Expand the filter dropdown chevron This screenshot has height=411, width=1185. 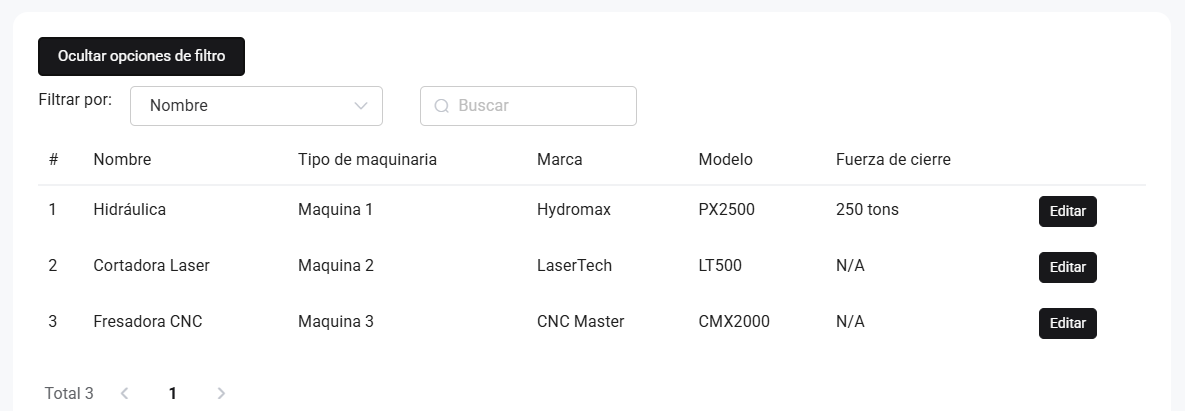tap(362, 106)
